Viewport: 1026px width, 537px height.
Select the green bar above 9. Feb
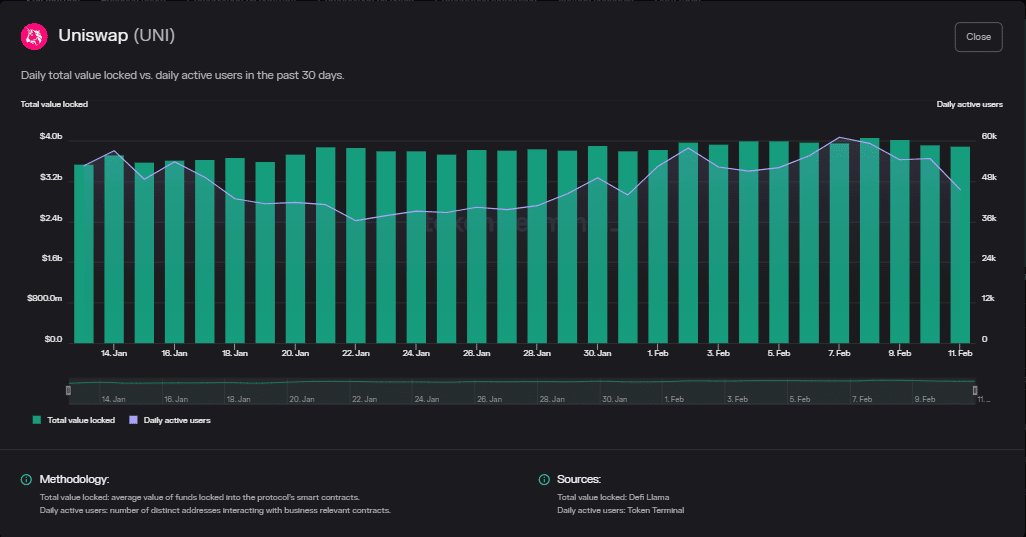(900, 242)
